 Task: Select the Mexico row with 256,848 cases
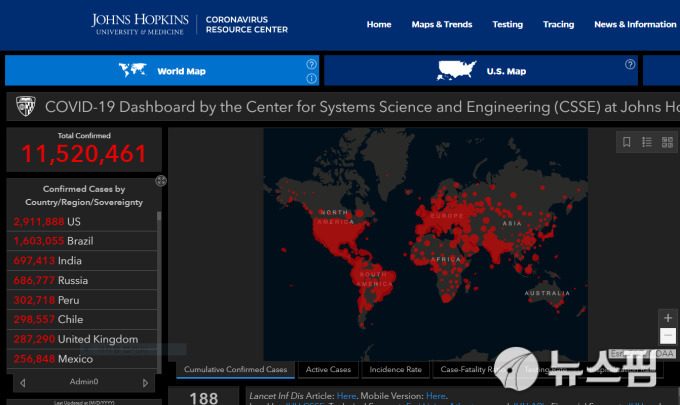pos(82,359)
